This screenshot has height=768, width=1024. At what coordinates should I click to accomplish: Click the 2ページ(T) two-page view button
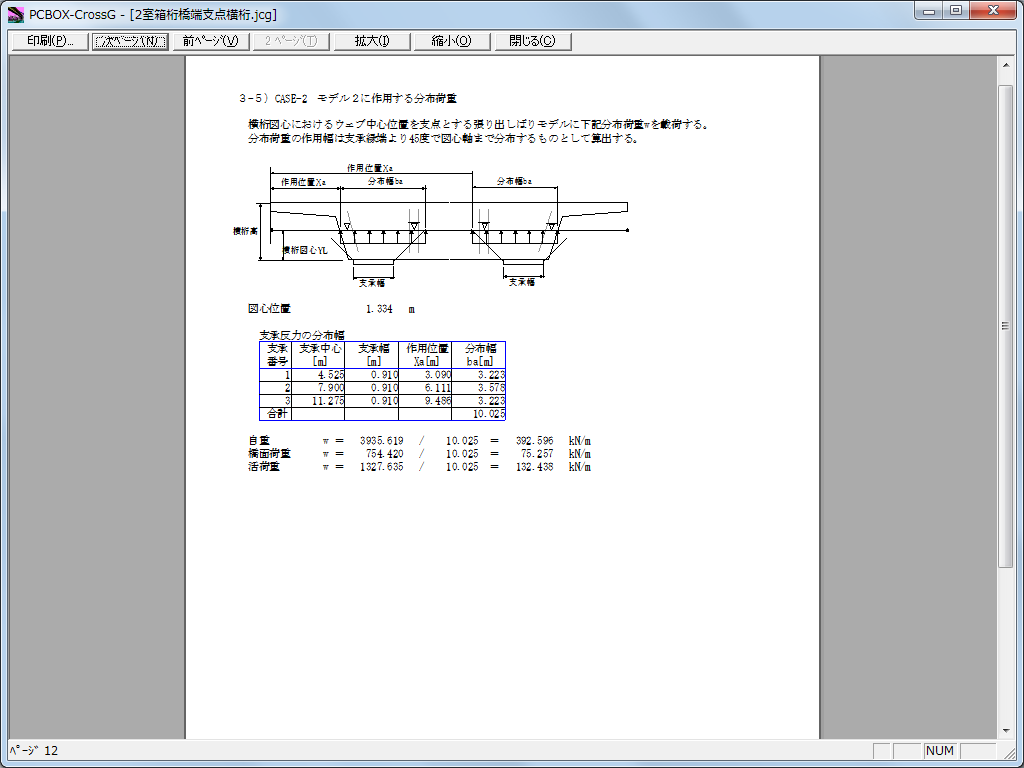(x=289, y=41)
